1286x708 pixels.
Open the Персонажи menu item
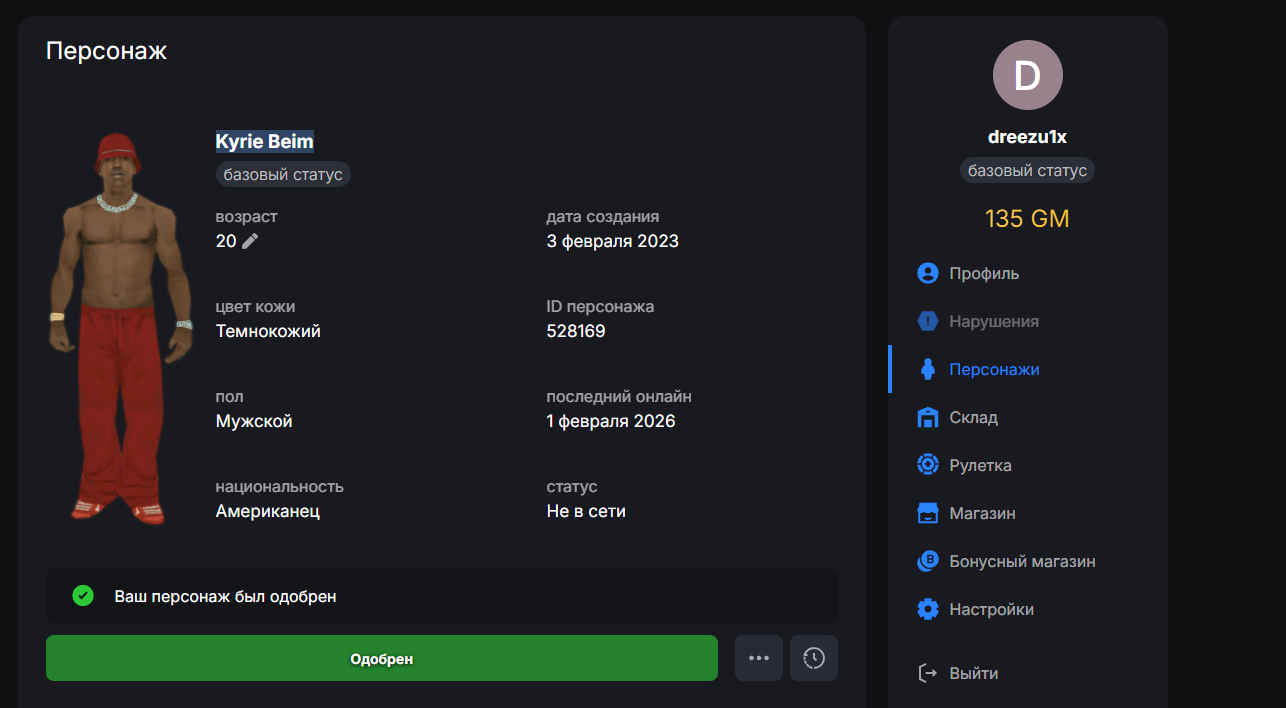pos(994,369)
